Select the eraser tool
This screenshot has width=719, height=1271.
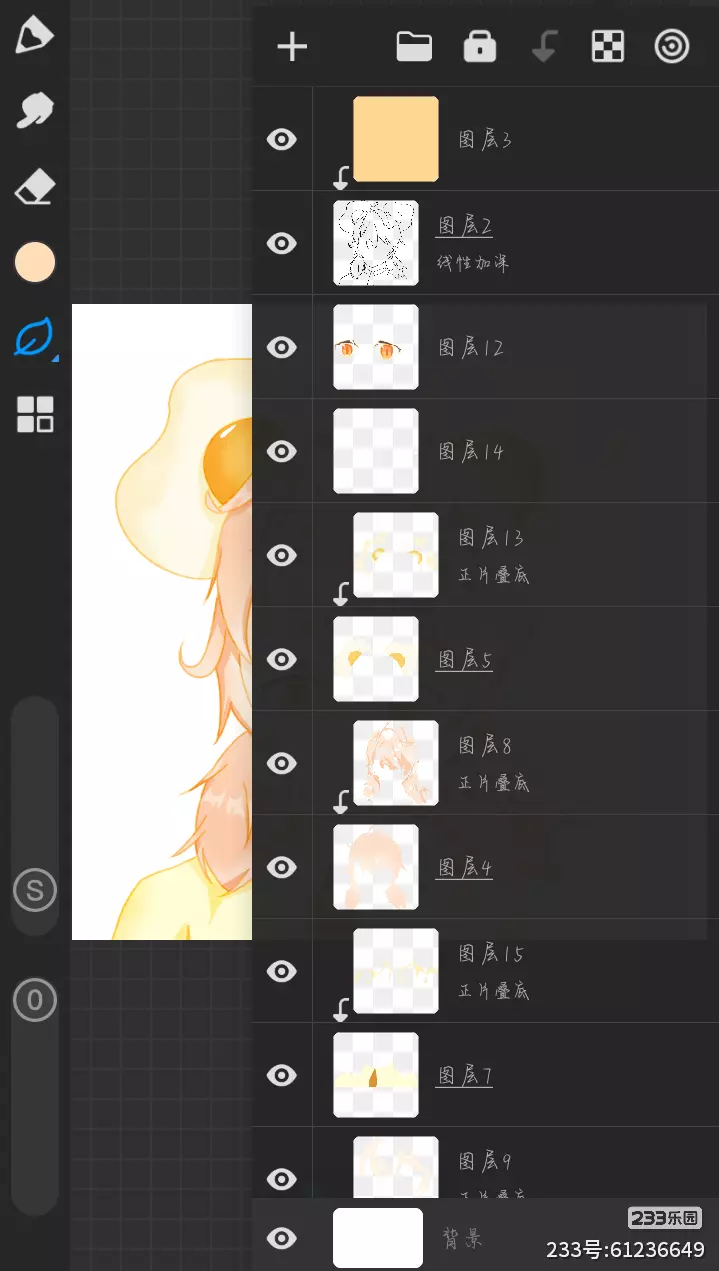click(34, 187)
